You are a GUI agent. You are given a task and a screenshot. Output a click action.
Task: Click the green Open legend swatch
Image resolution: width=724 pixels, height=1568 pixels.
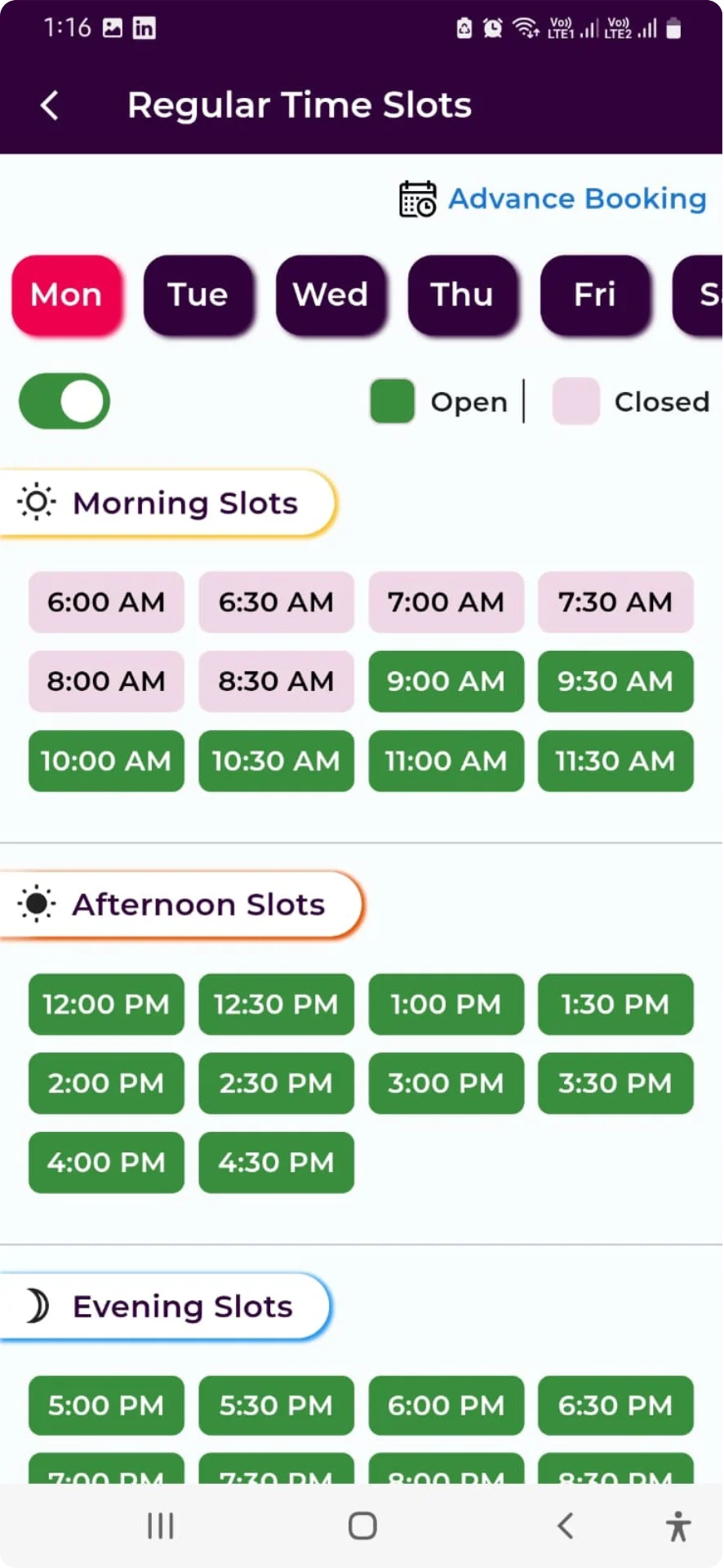click(393, 401)
